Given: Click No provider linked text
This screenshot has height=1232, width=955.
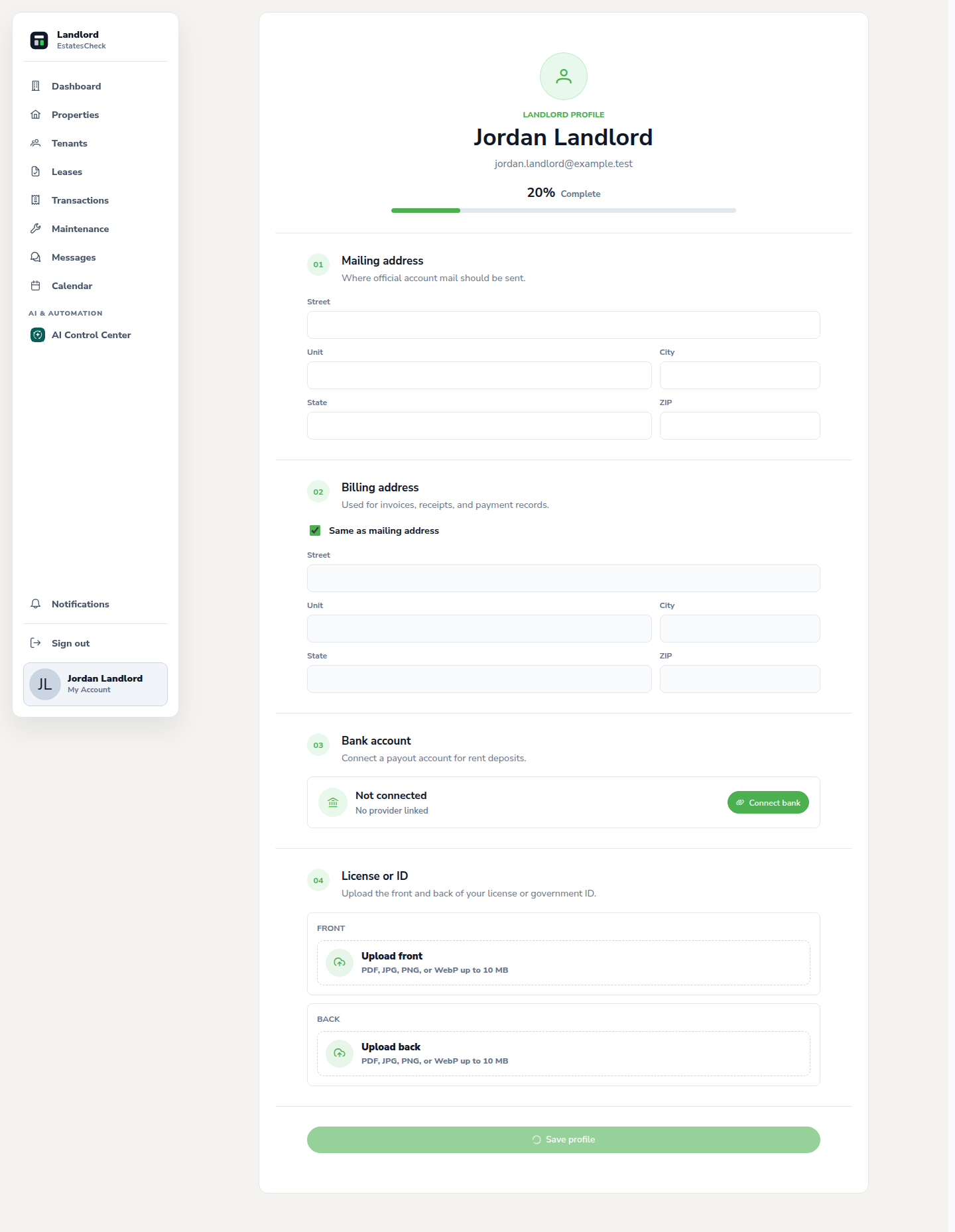Looking at the screenshot, I should [x=392, y=811].
